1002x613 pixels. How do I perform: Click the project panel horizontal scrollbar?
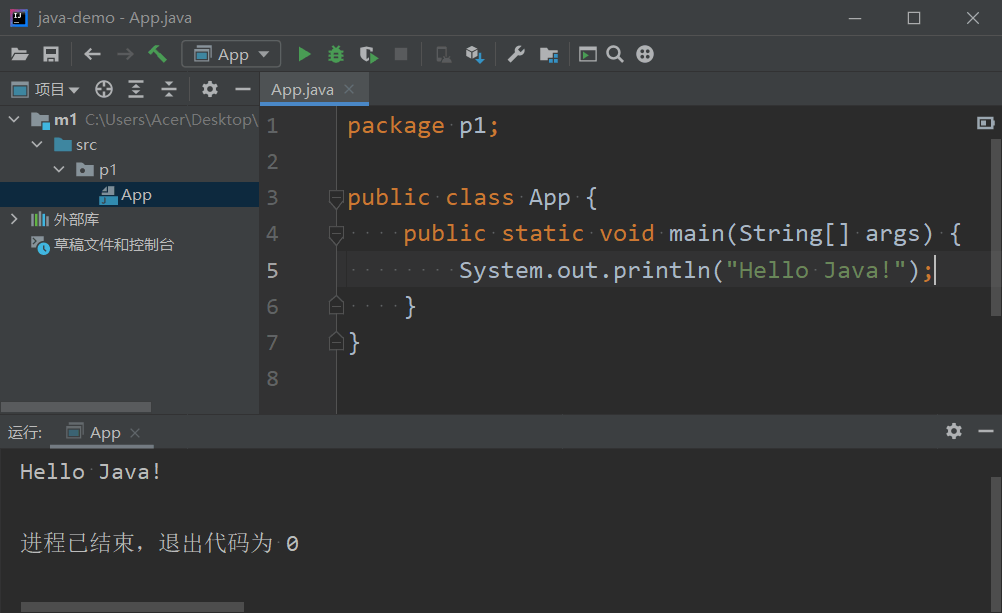tap(76, 407)
